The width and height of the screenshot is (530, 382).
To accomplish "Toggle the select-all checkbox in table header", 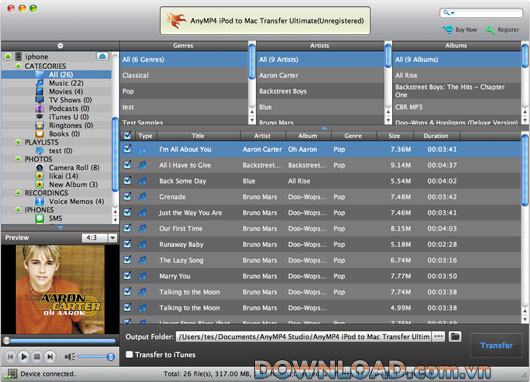I will 127,136.
